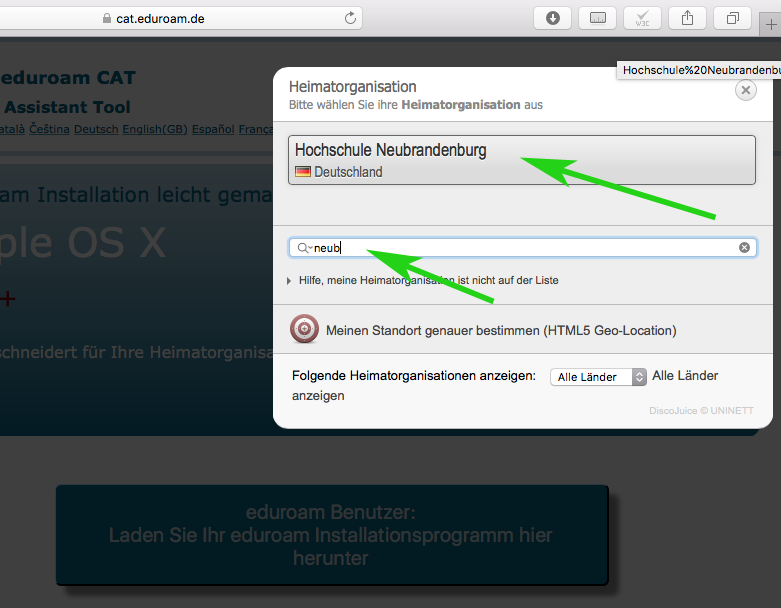Click the geo-location target icon
Image resolution: width=781 pixels, height=608 pixels.
point(304,329)
